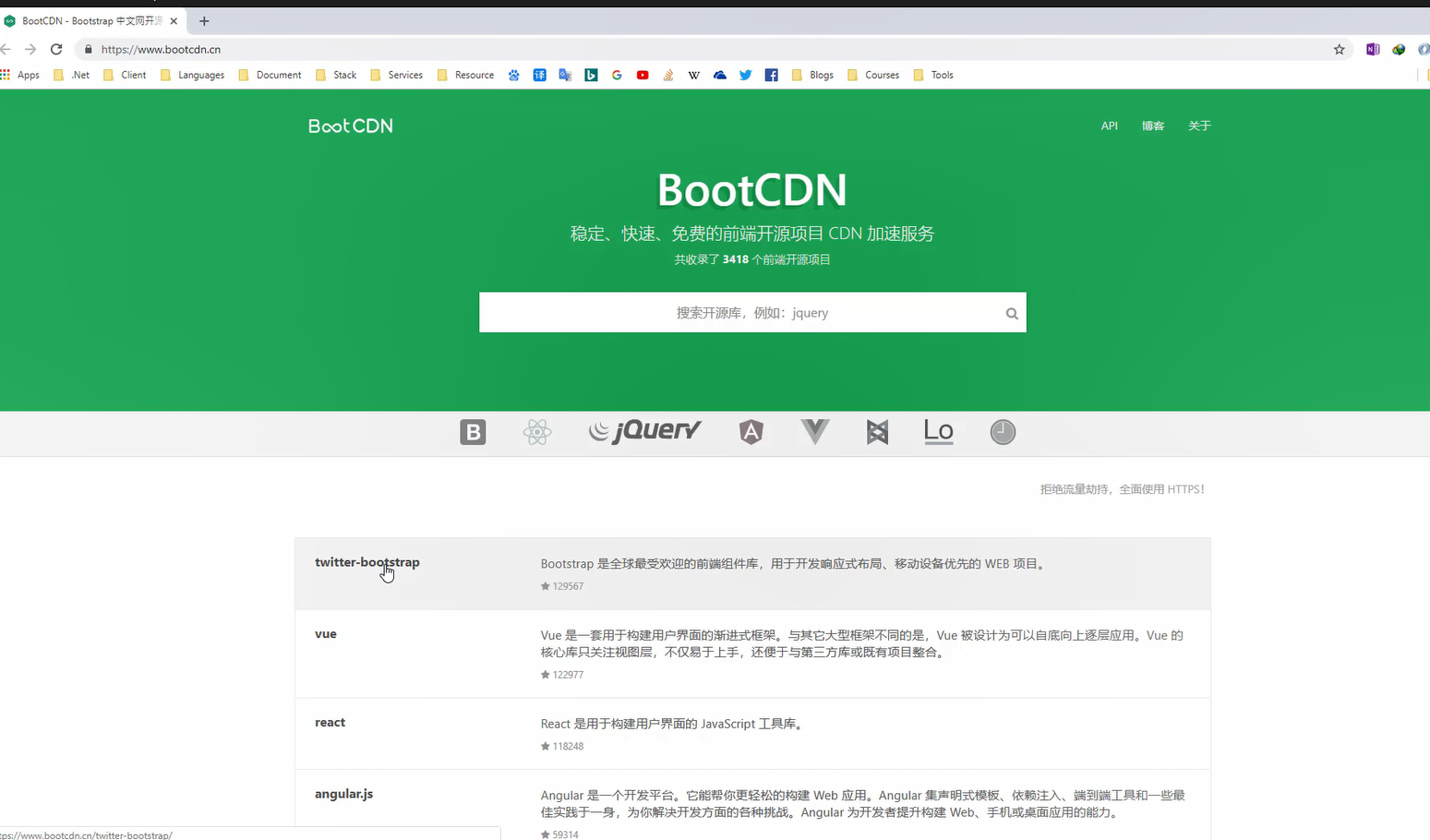Open the Backbone logo icon
1430x840 pixels.
tap(877, 431)
